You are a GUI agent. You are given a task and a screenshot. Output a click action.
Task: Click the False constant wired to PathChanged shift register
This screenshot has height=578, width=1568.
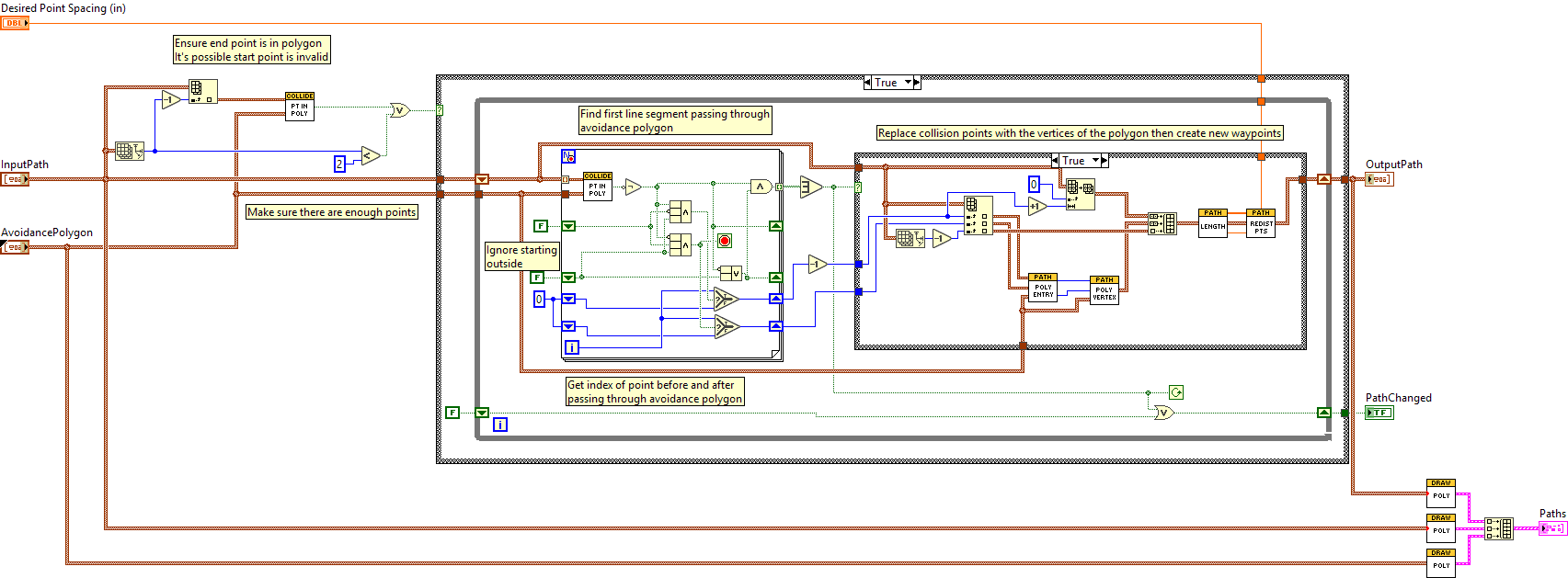tap(452, 413)
